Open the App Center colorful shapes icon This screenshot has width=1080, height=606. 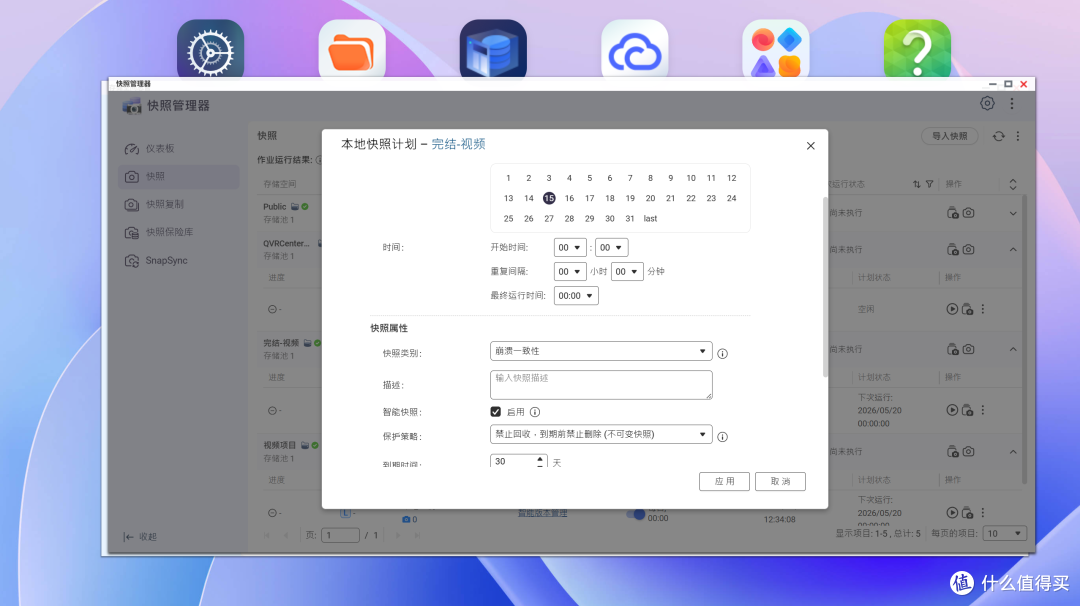(776, 49)
